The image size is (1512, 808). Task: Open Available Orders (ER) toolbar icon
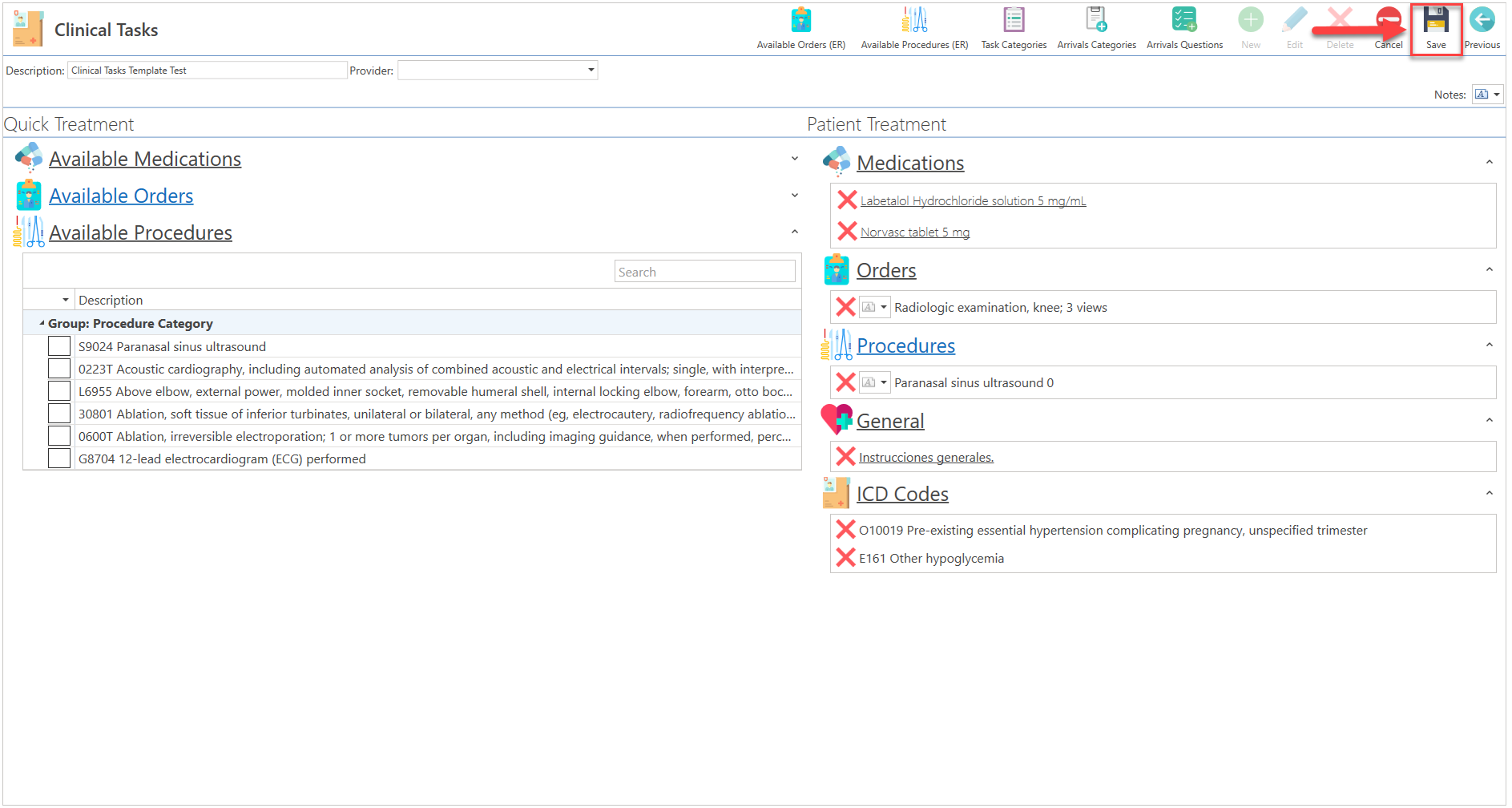click(800, 20)
